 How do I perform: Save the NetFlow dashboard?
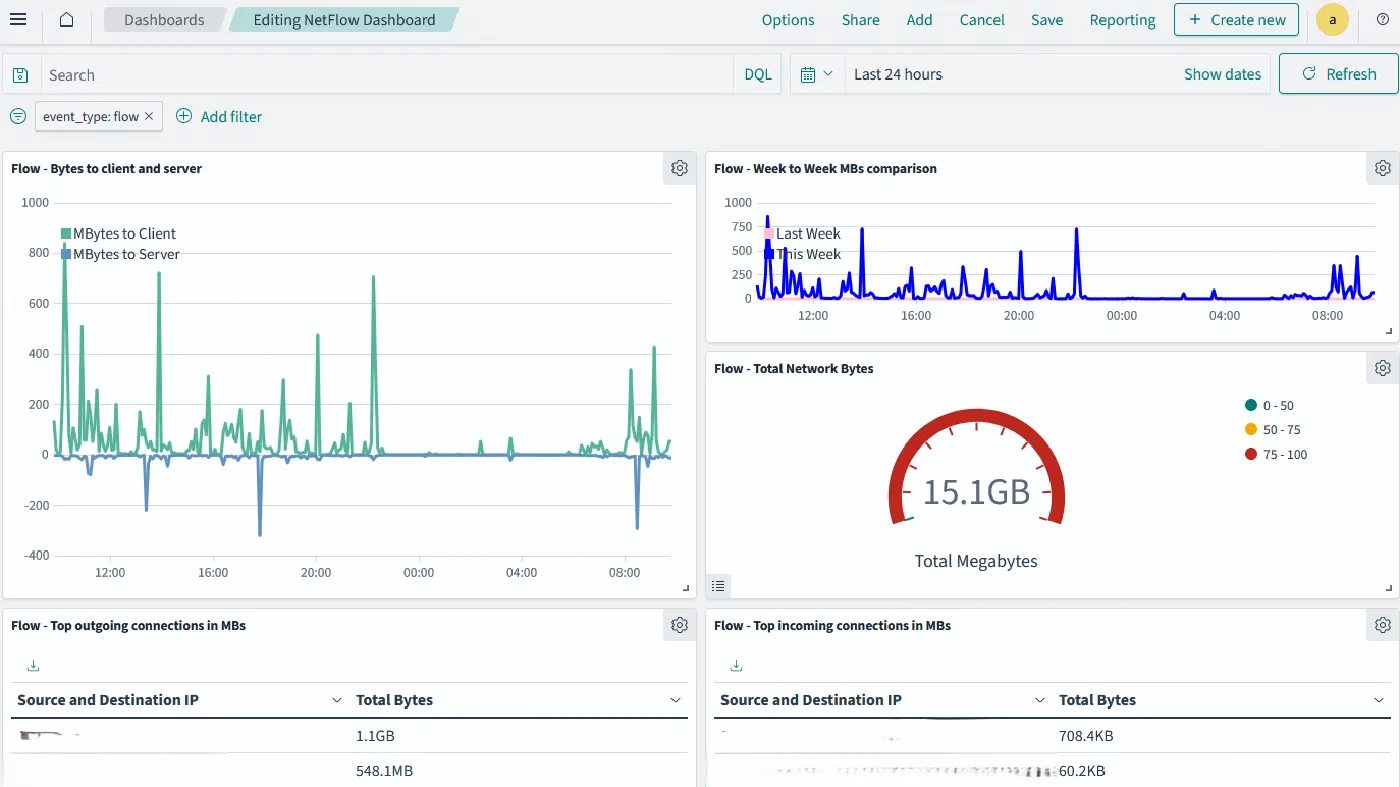(1047, 20)
